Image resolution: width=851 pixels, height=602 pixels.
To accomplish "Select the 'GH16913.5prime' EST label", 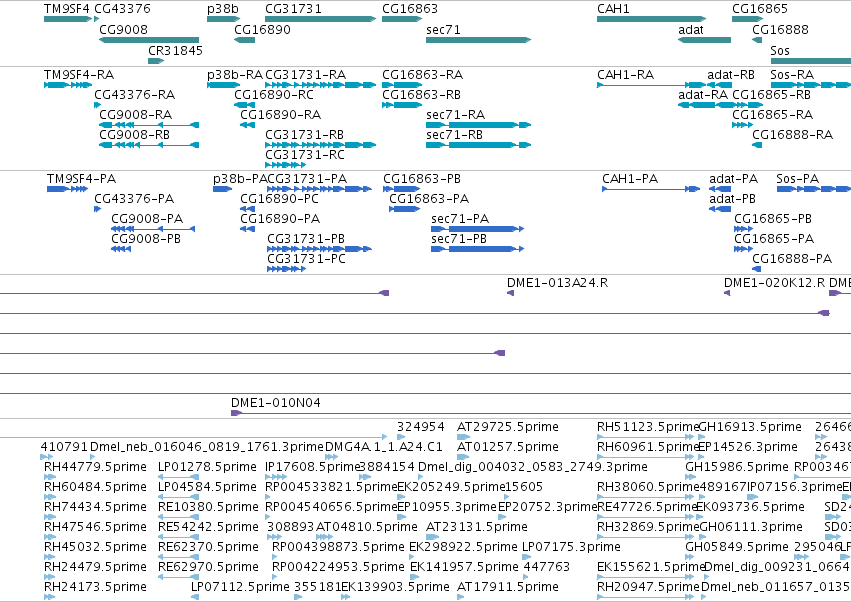I will (750, 427).
